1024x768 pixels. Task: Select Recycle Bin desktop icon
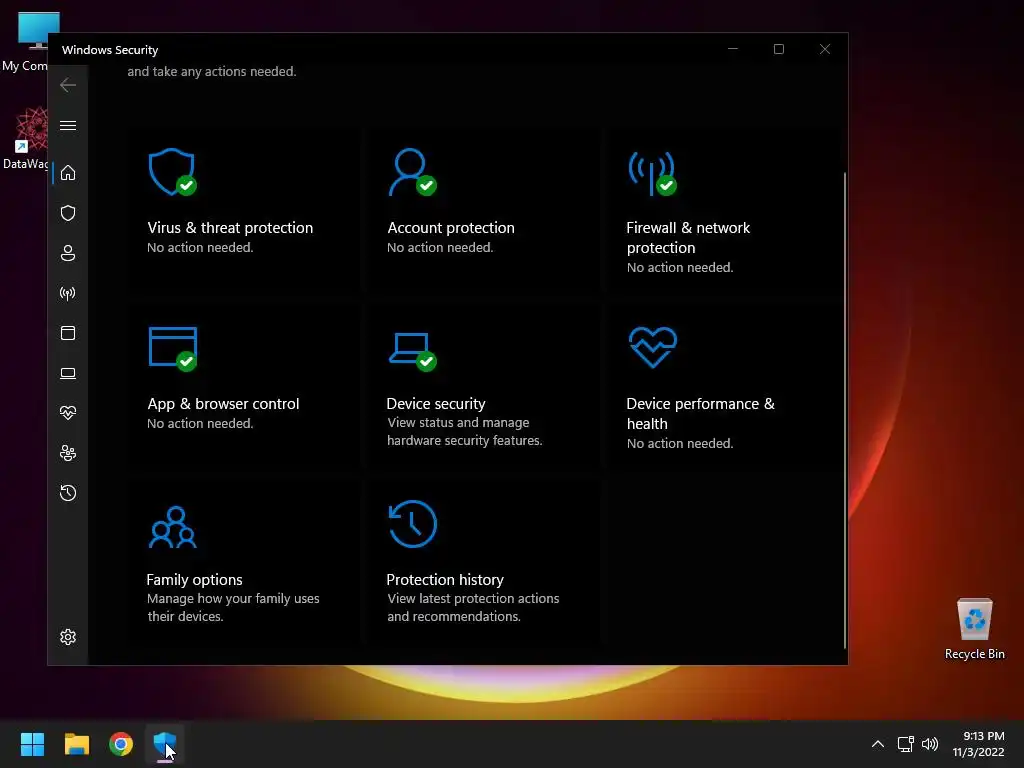click(974, 629)
